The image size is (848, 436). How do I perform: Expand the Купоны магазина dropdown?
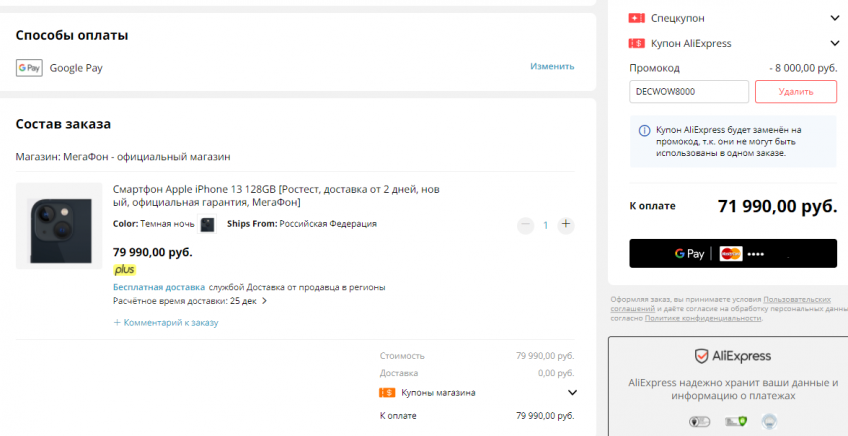(x=572, y=393)
